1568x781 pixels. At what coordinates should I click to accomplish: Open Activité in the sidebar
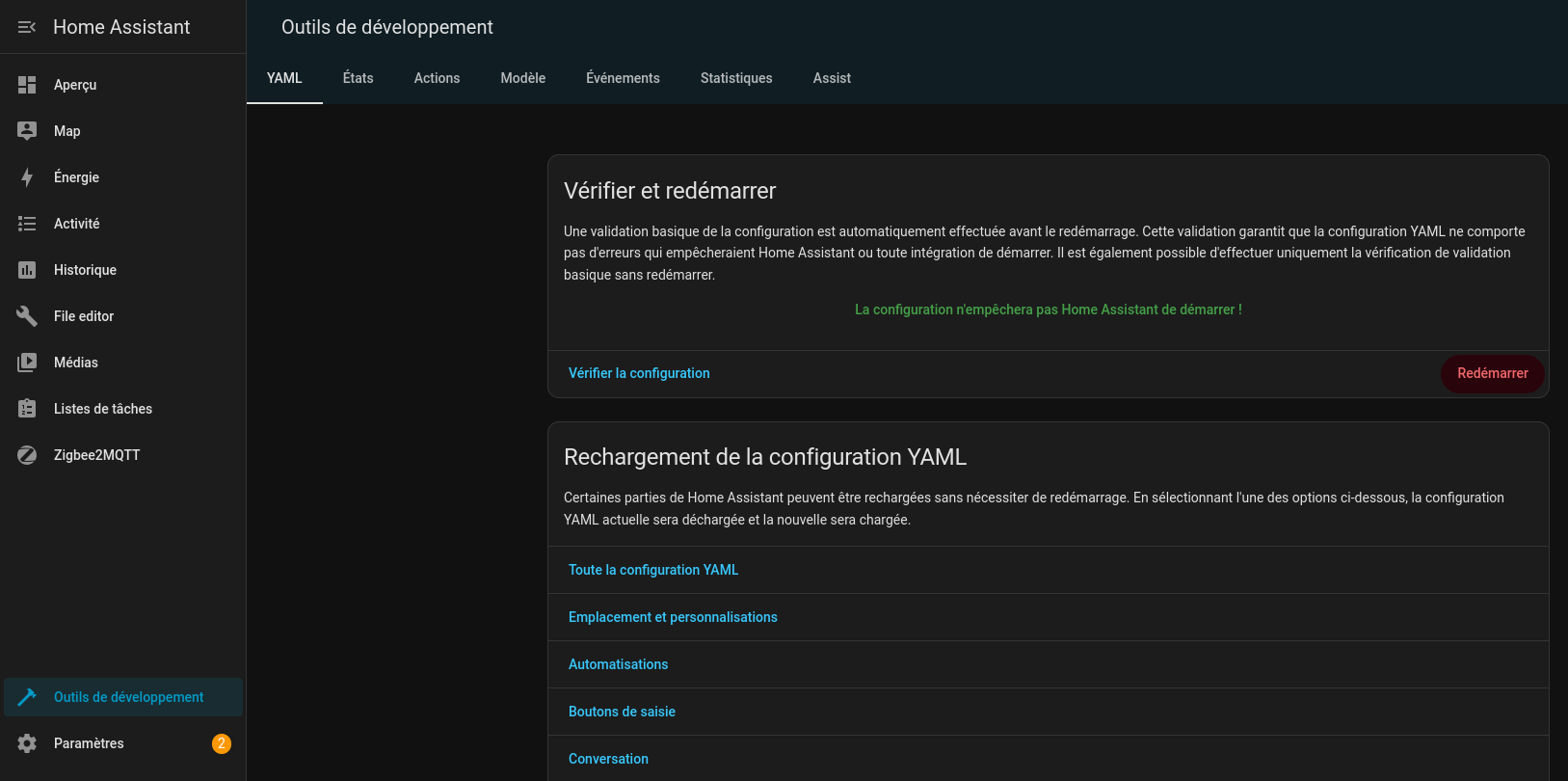[123, 224]
